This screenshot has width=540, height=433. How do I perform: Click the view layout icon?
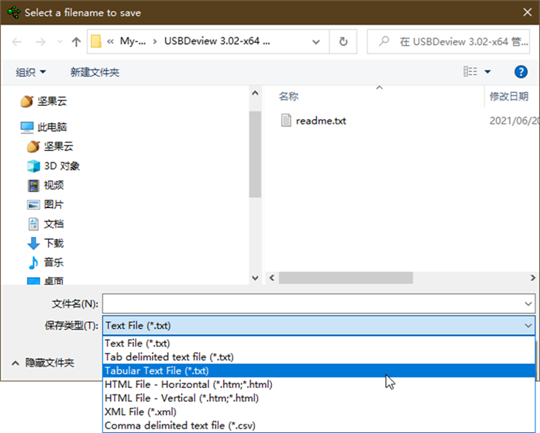point(470,72)
